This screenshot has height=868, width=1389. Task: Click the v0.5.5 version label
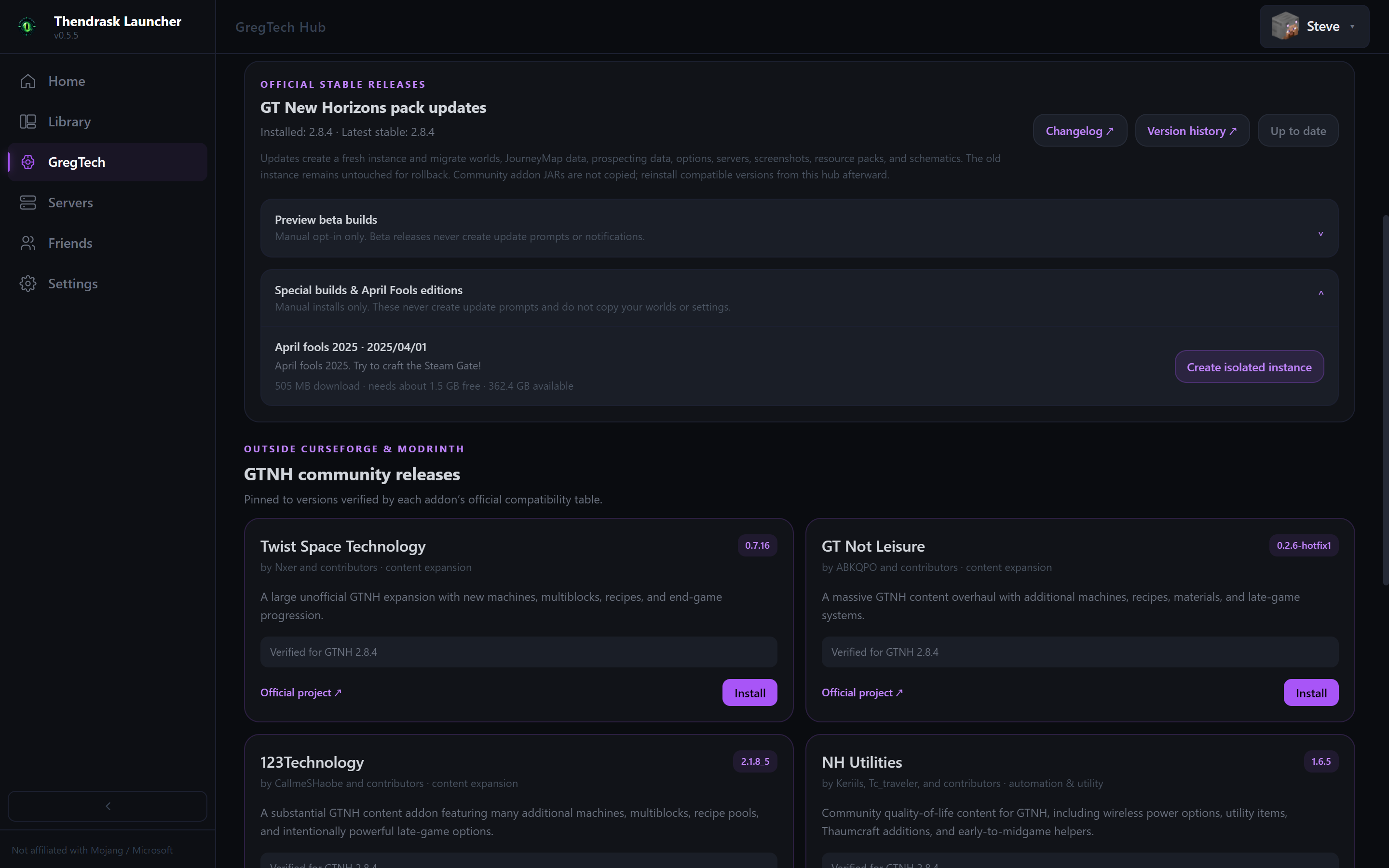(x=66, y=36)
